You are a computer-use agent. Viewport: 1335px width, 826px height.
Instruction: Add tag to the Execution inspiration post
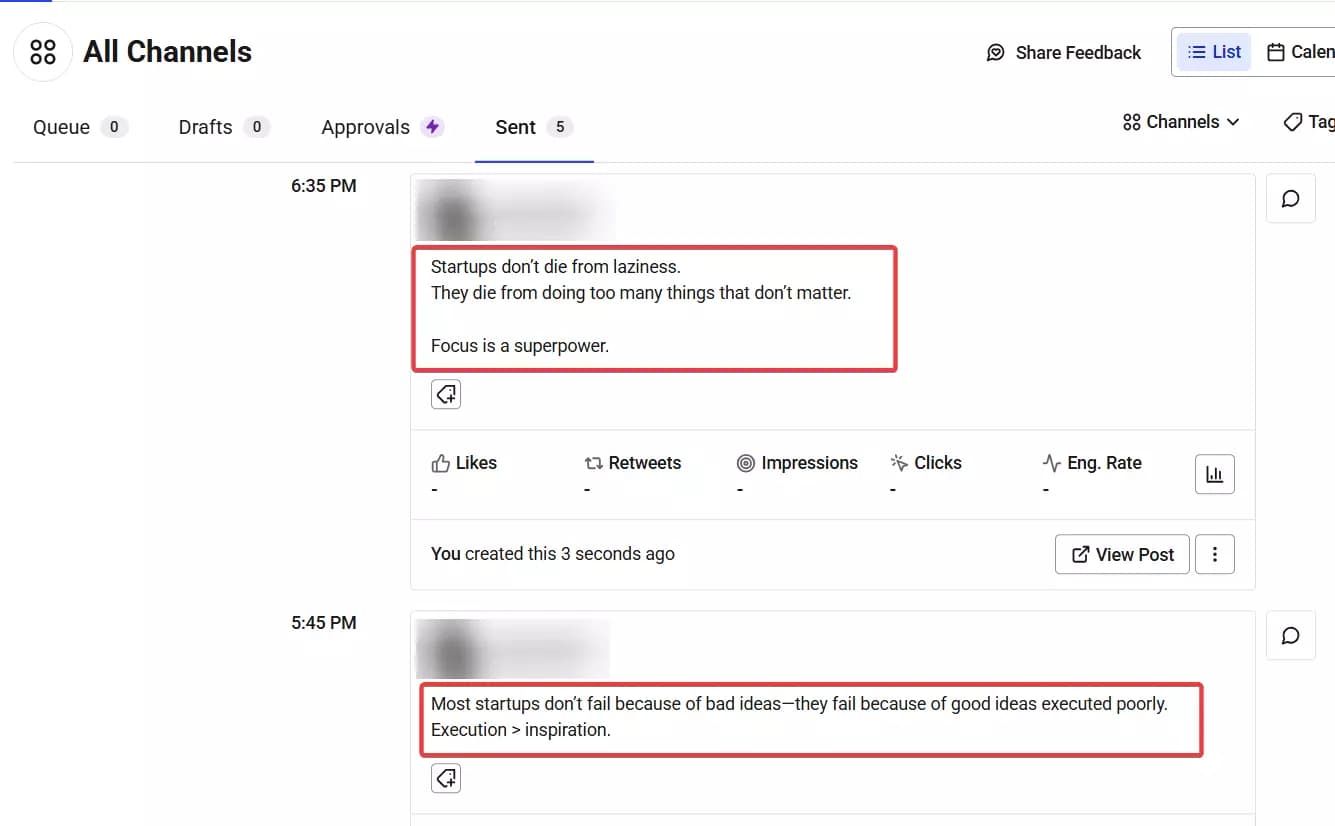click(x=446, y=777)
